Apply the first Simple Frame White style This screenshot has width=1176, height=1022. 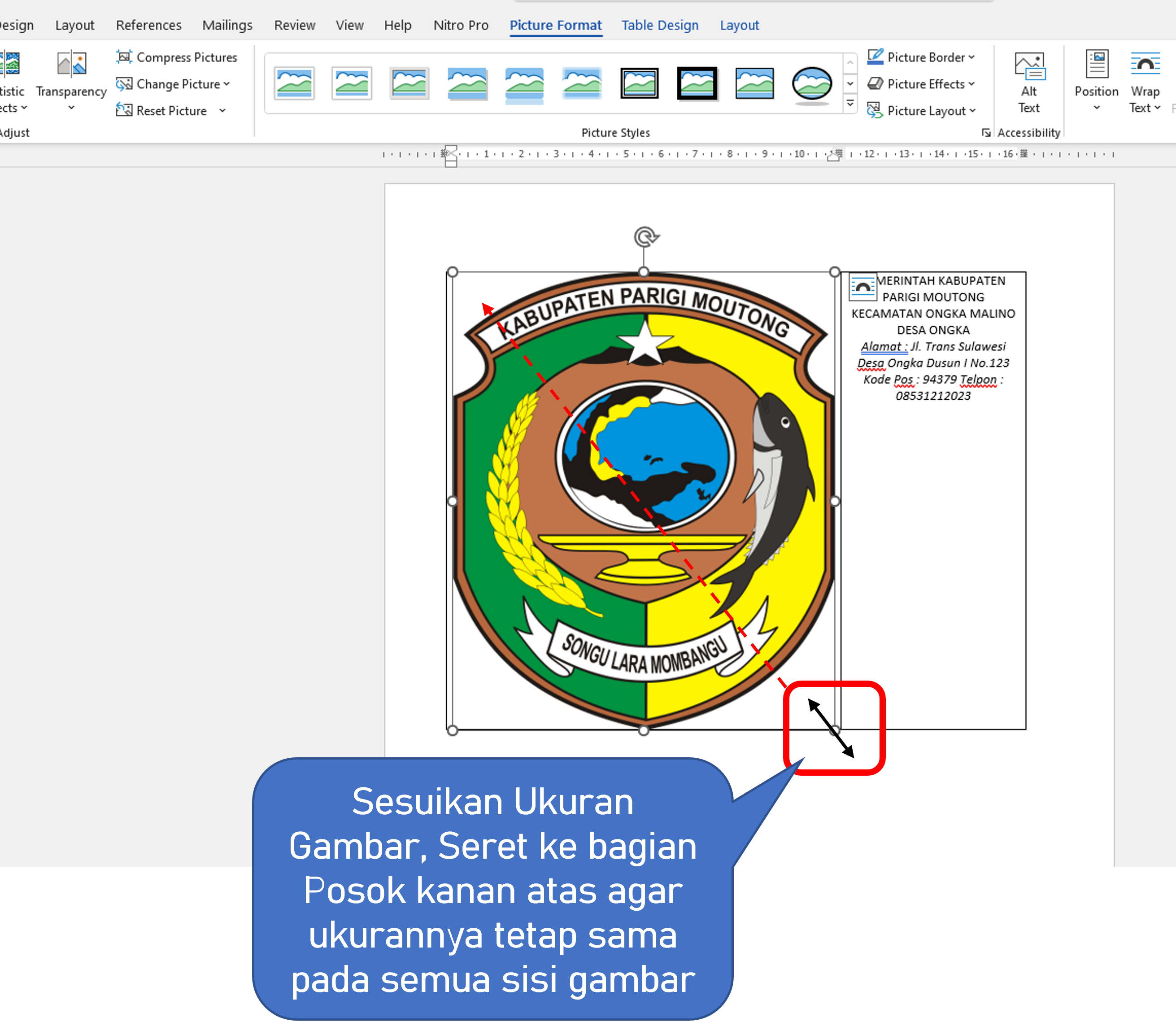pyautogui.click(x=294, y=84)
